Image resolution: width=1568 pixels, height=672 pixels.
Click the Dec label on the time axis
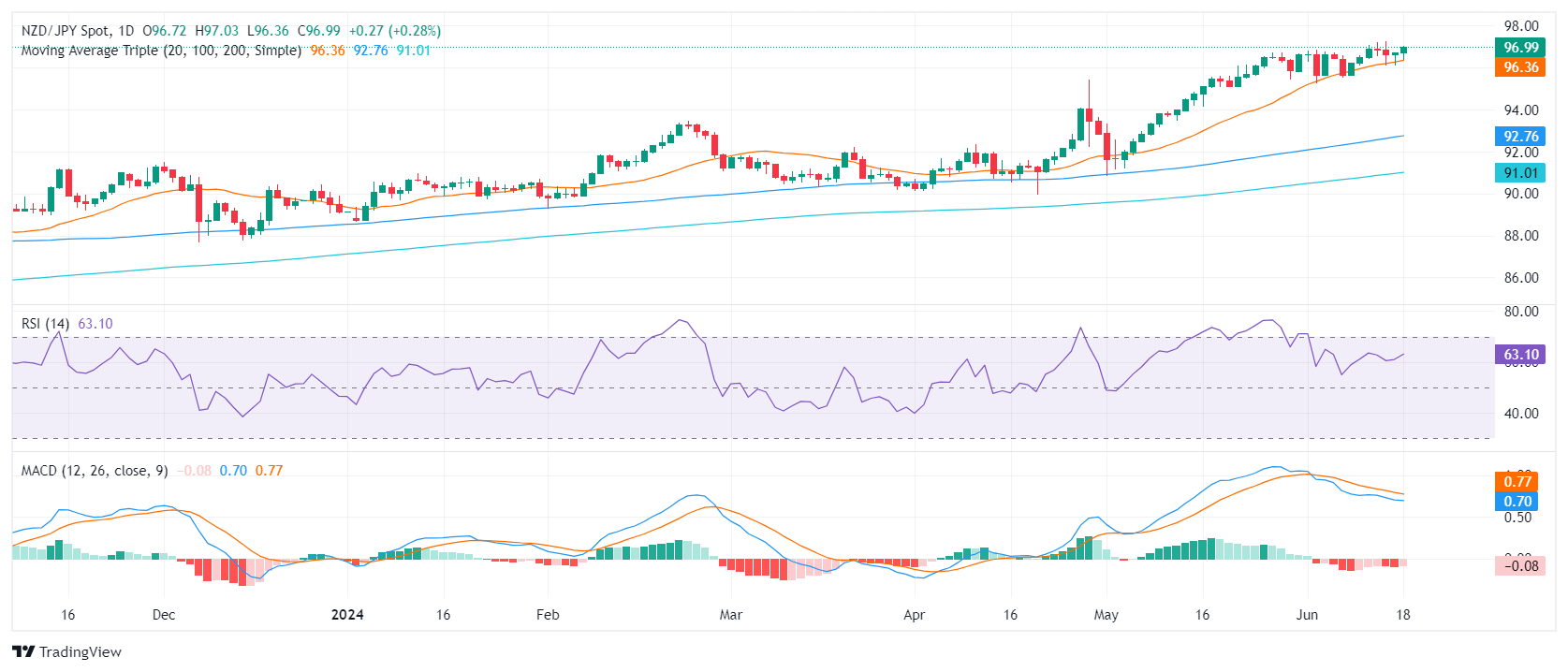pyautogui.click(x=164, y=615)
